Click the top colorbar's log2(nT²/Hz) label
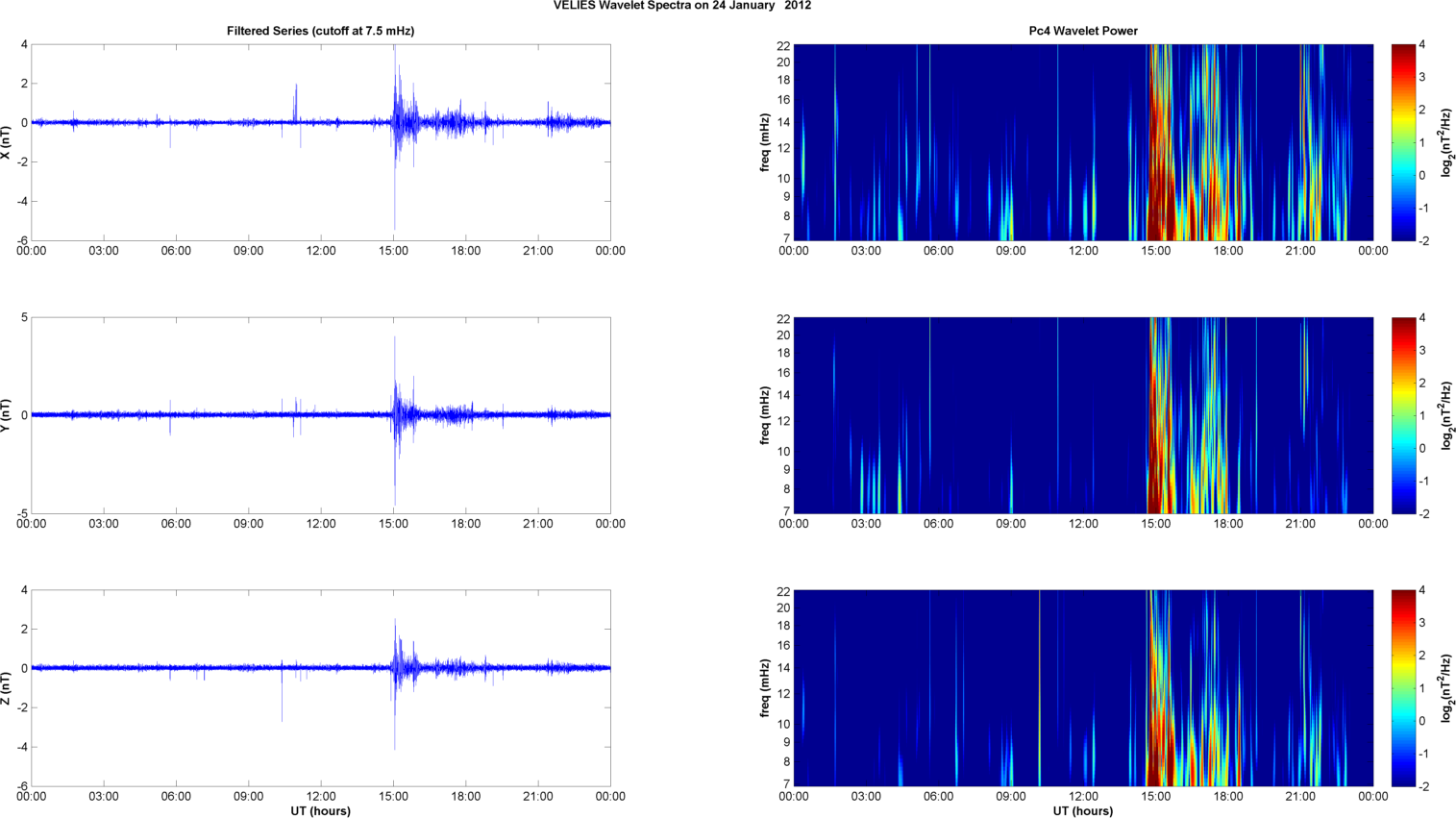Image resolution: width=1456 pixels, height=818 pixels. pos(1446,142)
